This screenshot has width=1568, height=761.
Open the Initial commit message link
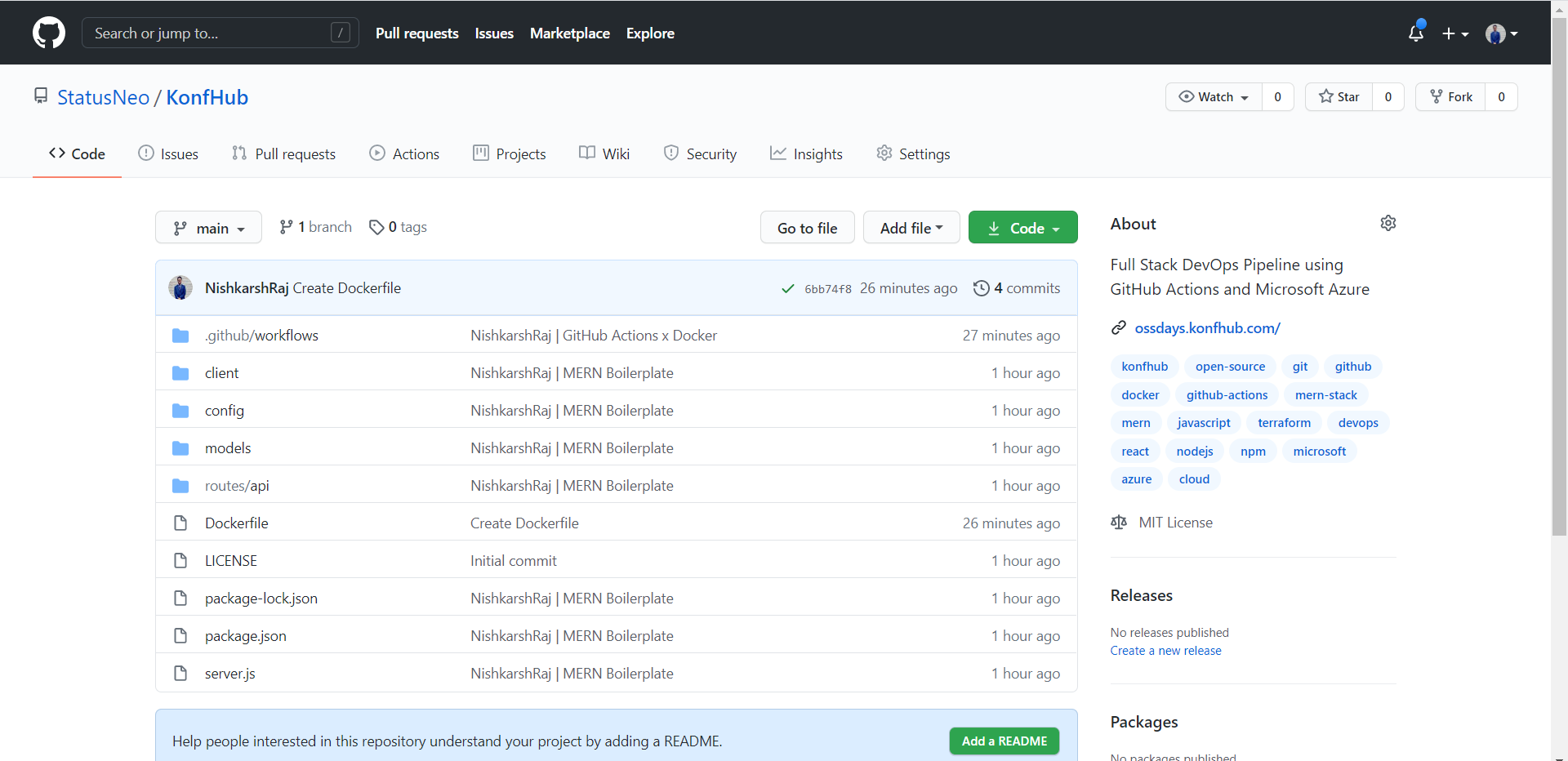[x=514, y=560]
